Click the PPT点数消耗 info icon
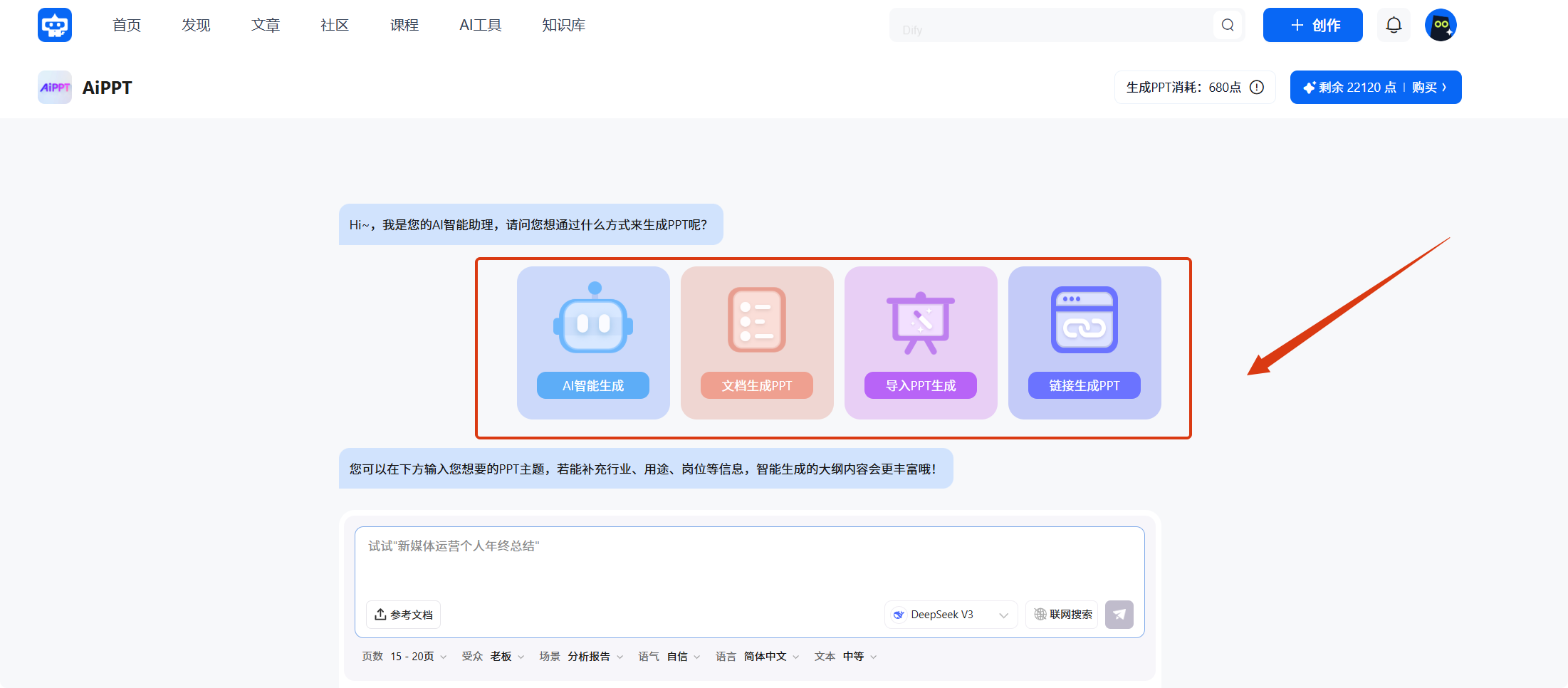The width and height of the screenshot is (1568, 688). pyautogui.click(x=1258, y=87)
